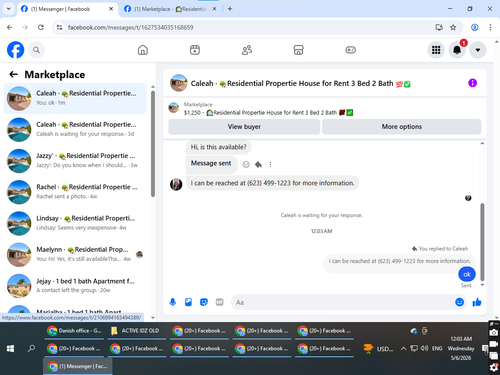Image resolution: width=500 pixels, height=375 pixels.
Task: Click the listing thumbnail in Marketplace banner
Action: [x=174, y=108]
